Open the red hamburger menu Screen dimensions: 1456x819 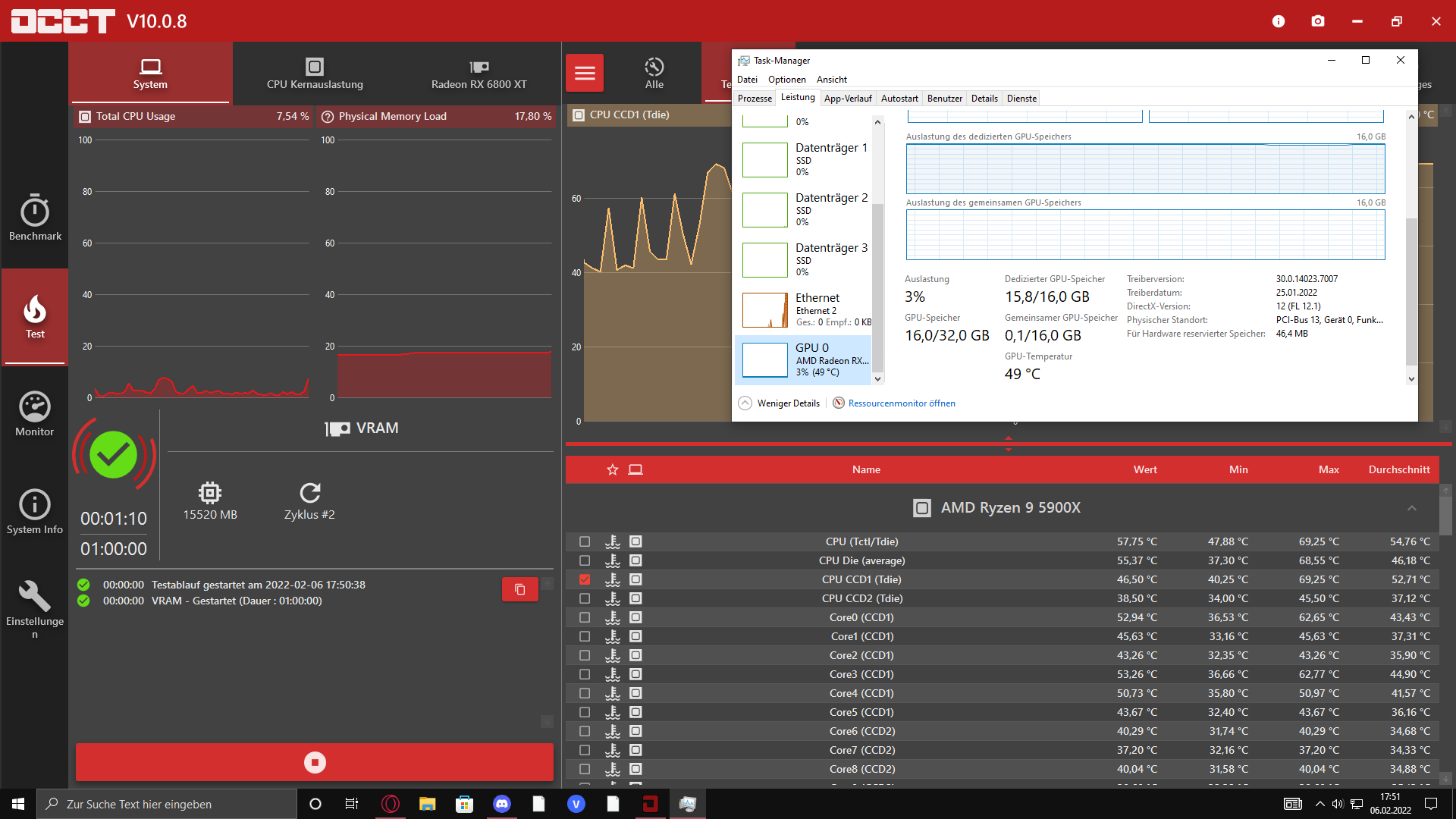pyautogui.click(x=585, y=74)
